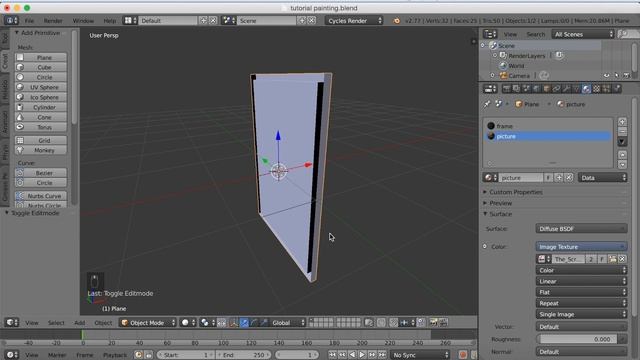Viewport: 640px width, 360px height.
Task: Toggle Camera renderability in outliner
Action: point(627,76)
